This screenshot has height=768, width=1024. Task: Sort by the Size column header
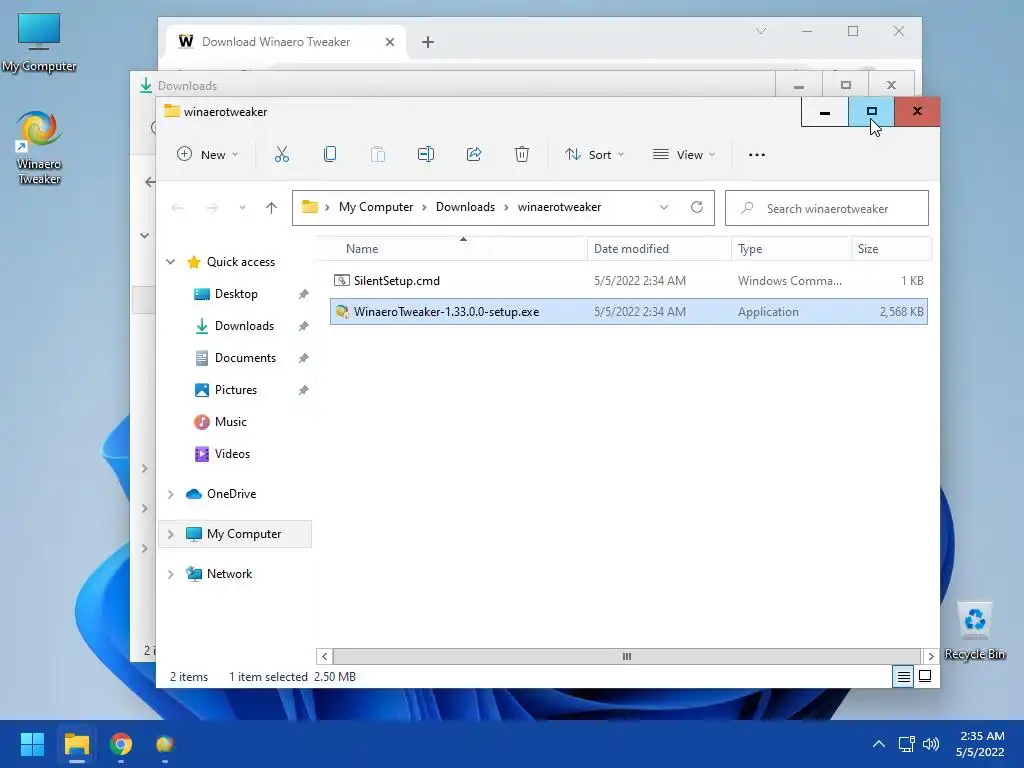(x=891, y=249)
